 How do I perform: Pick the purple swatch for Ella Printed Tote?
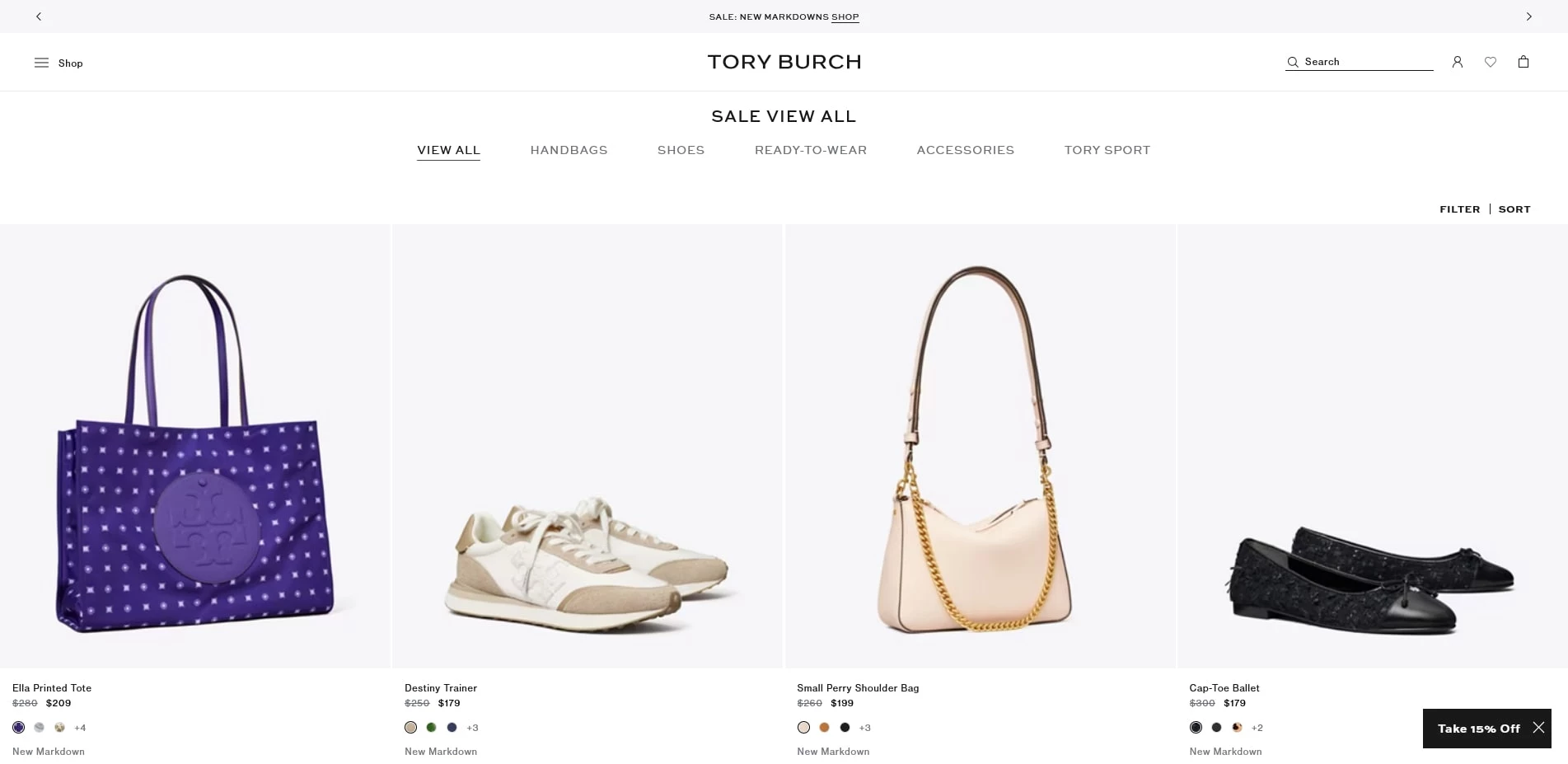pos(18,728)
